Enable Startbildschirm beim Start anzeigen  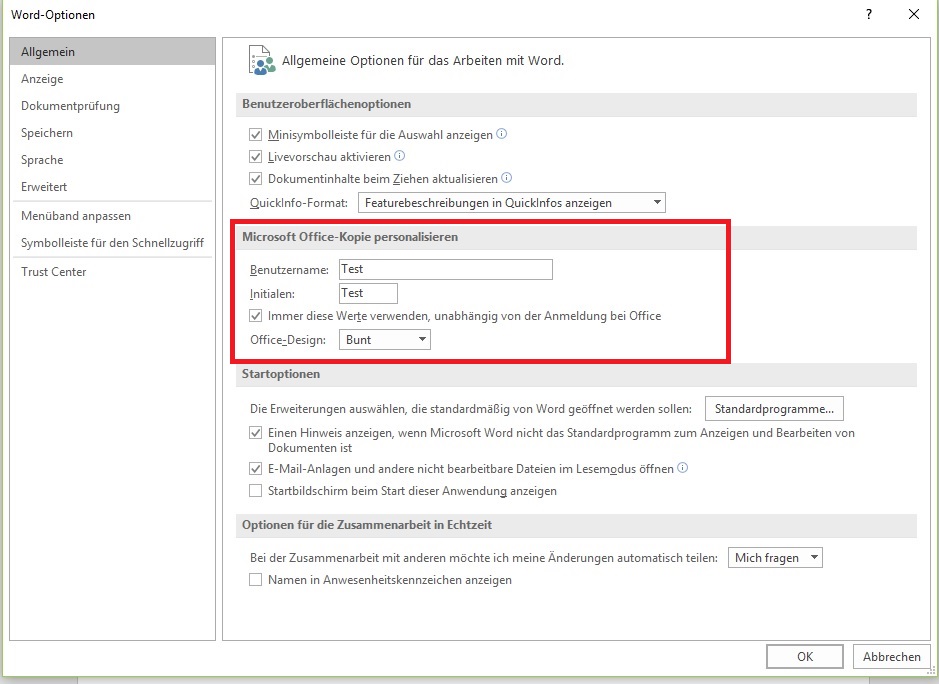click(256, 491)
